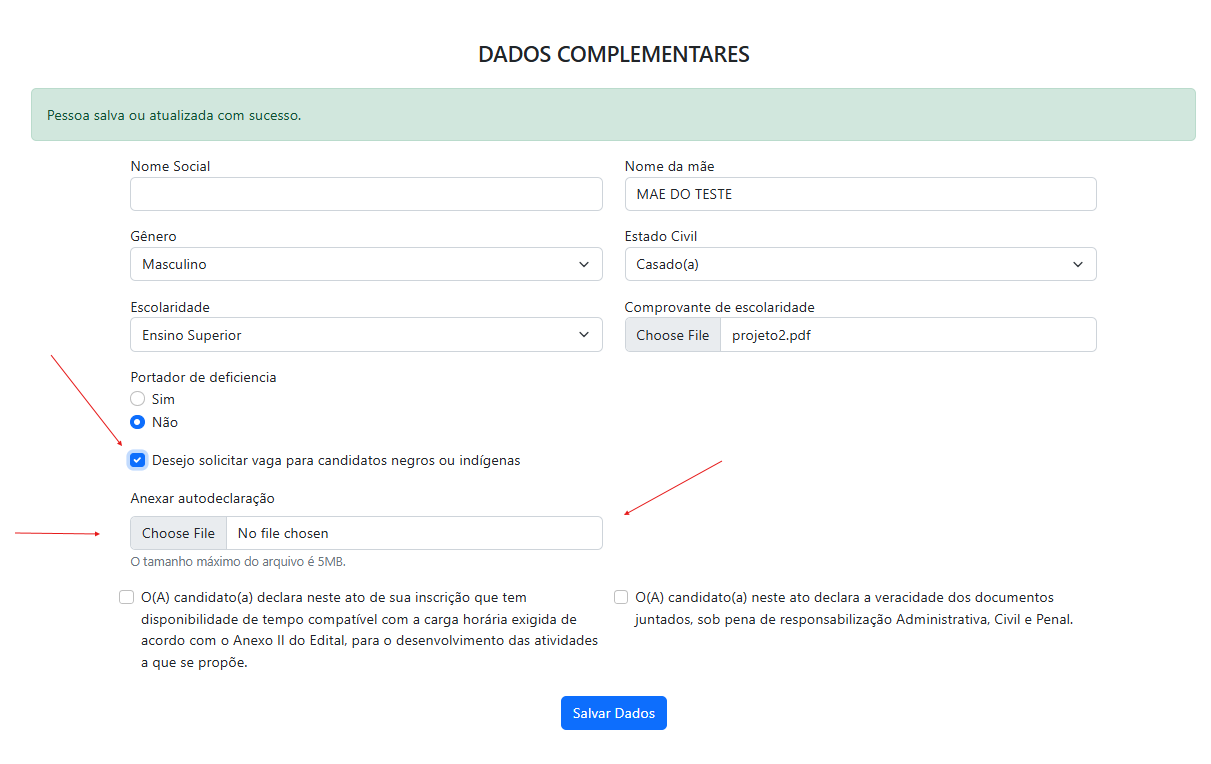1211x764 pixels.
Task: Select the Sim radio button
Action: (138, 399)
